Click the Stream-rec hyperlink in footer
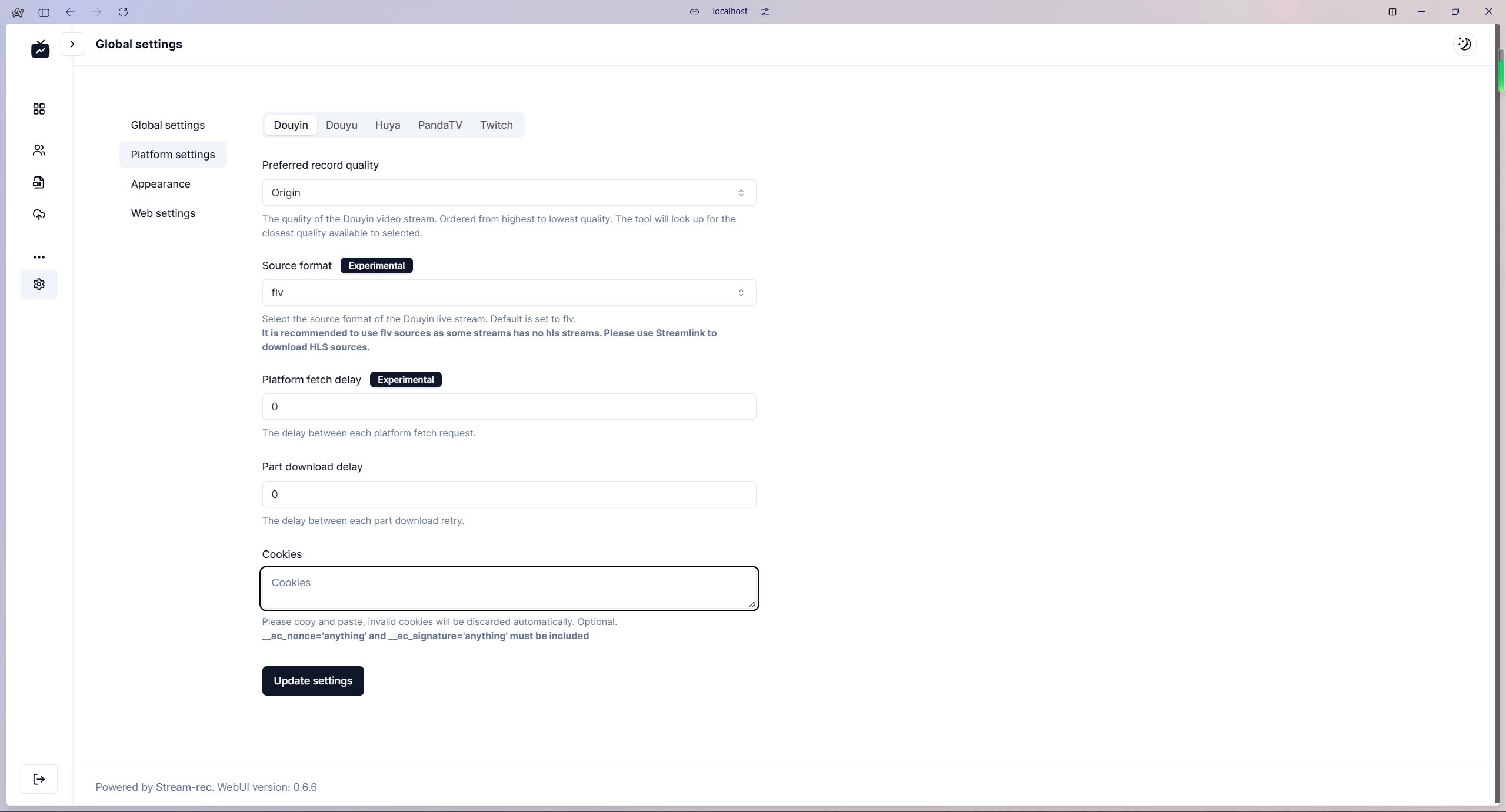The image size is (1506, 812). (x=183, y=787)
